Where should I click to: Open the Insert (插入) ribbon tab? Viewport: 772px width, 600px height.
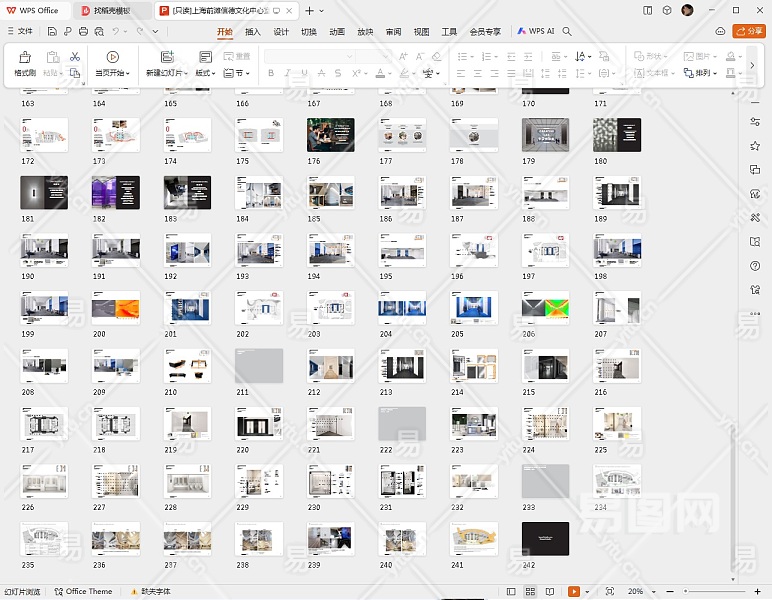(x=253, y=31)
